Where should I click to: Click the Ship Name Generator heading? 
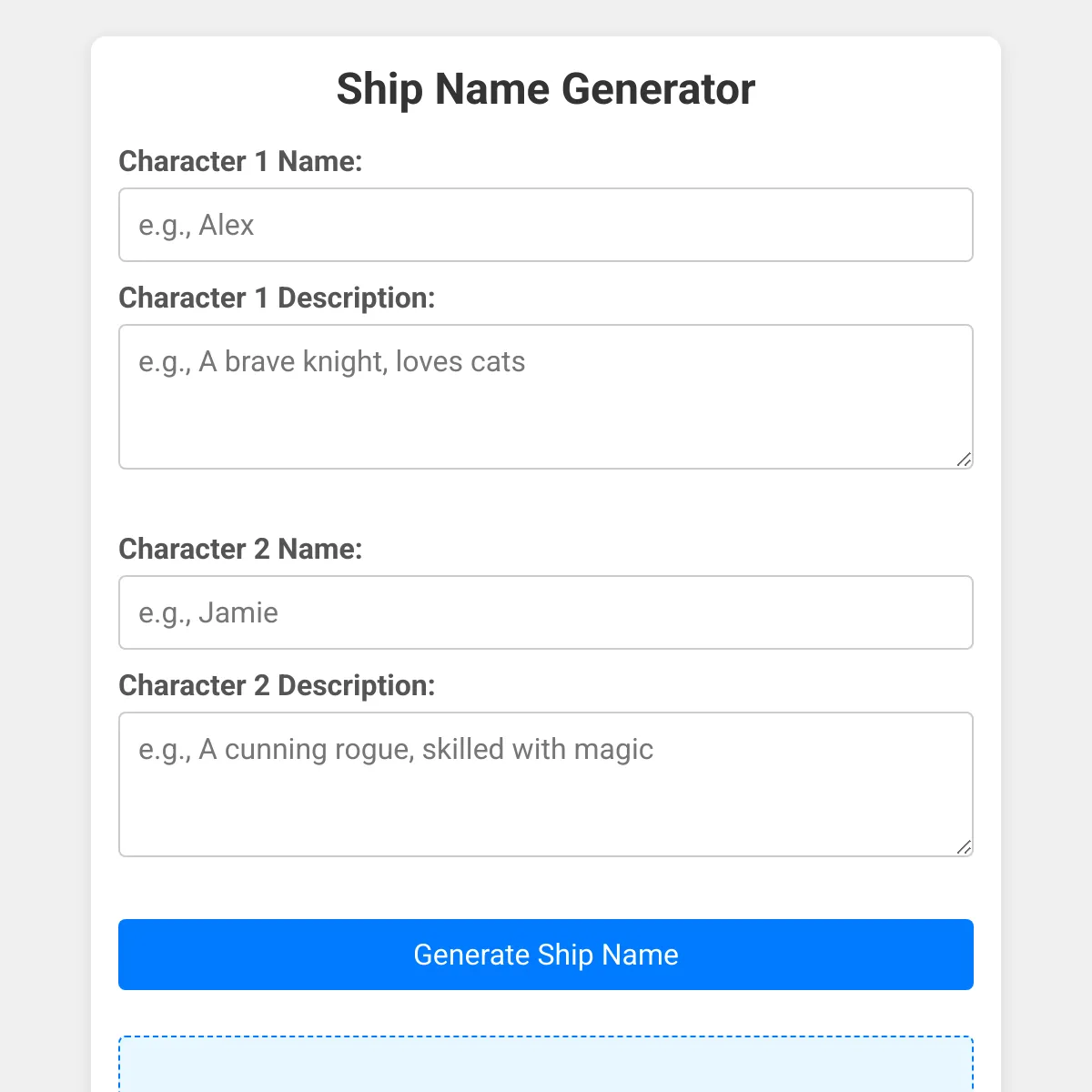(546, 89)
